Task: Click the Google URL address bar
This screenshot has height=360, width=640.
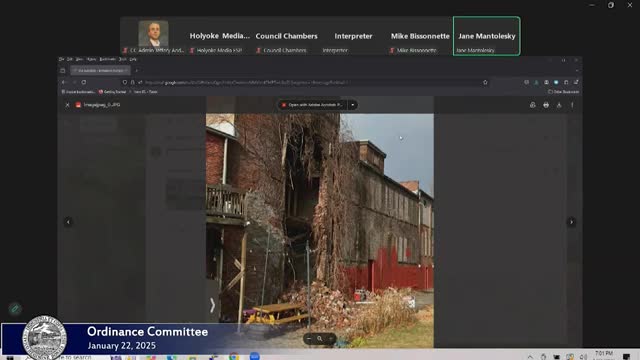Action: point(306,82)
